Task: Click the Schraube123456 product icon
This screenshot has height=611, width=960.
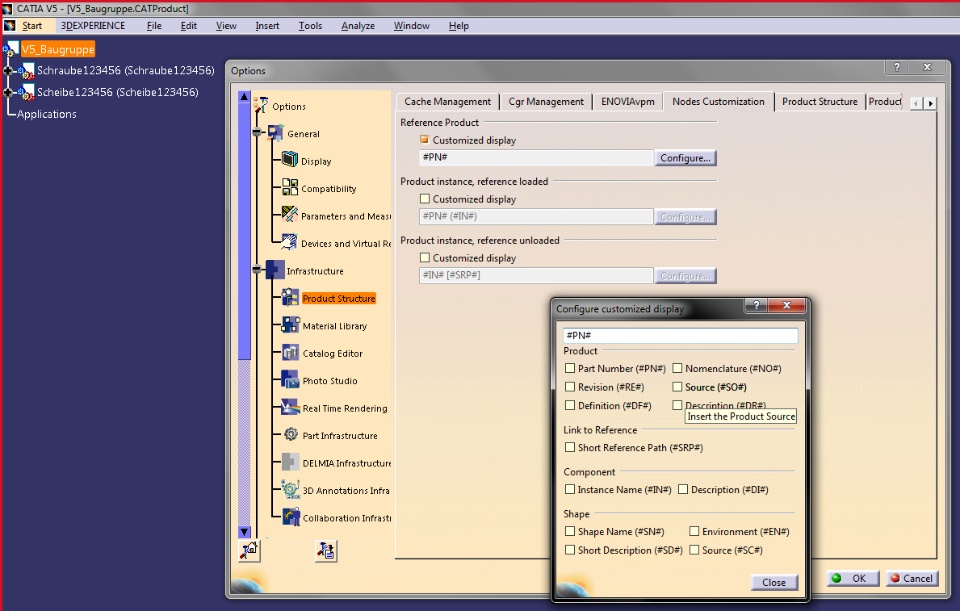Action: click(x=26, y=71)
